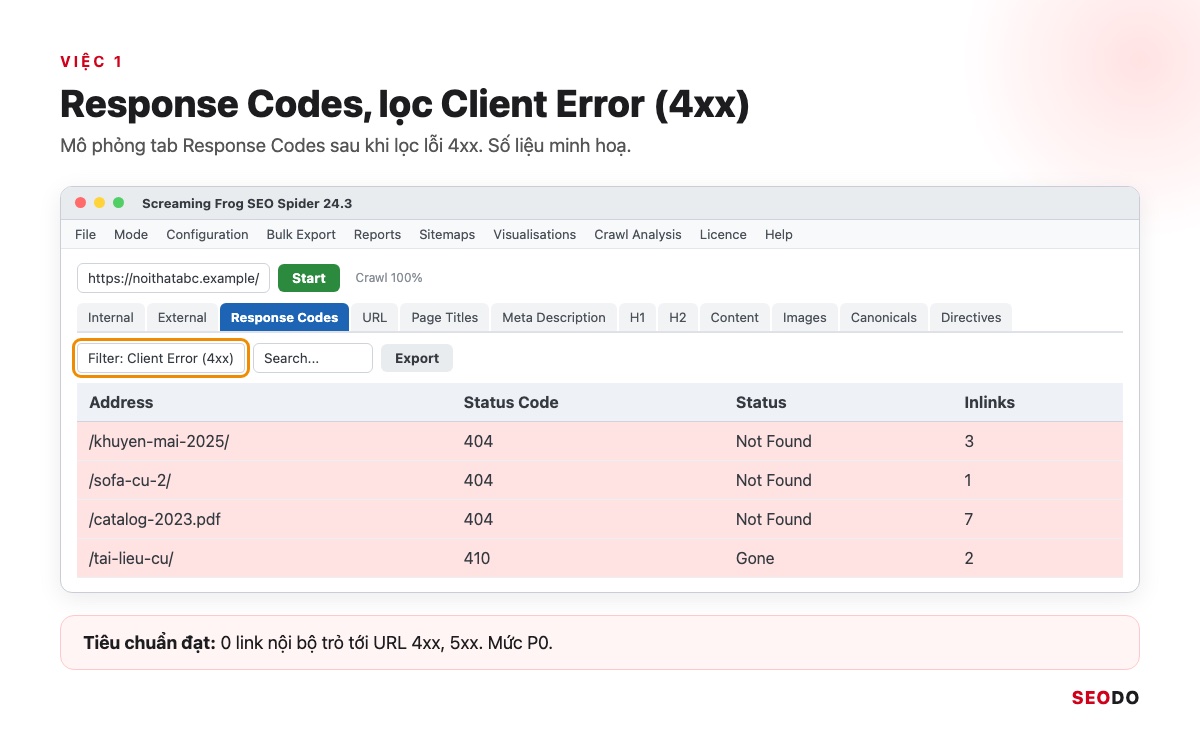Viewport: 1200px width, 730px height.
Task: Open the Sitemaps menu
Action: click(x=447, y=234)
